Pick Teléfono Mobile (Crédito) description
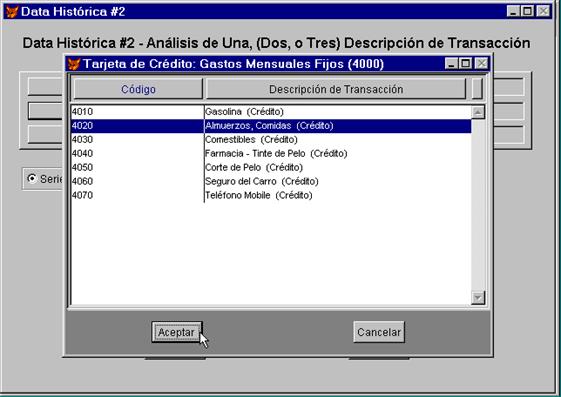The width and height of the screenshot is (561, 397). 338,195
